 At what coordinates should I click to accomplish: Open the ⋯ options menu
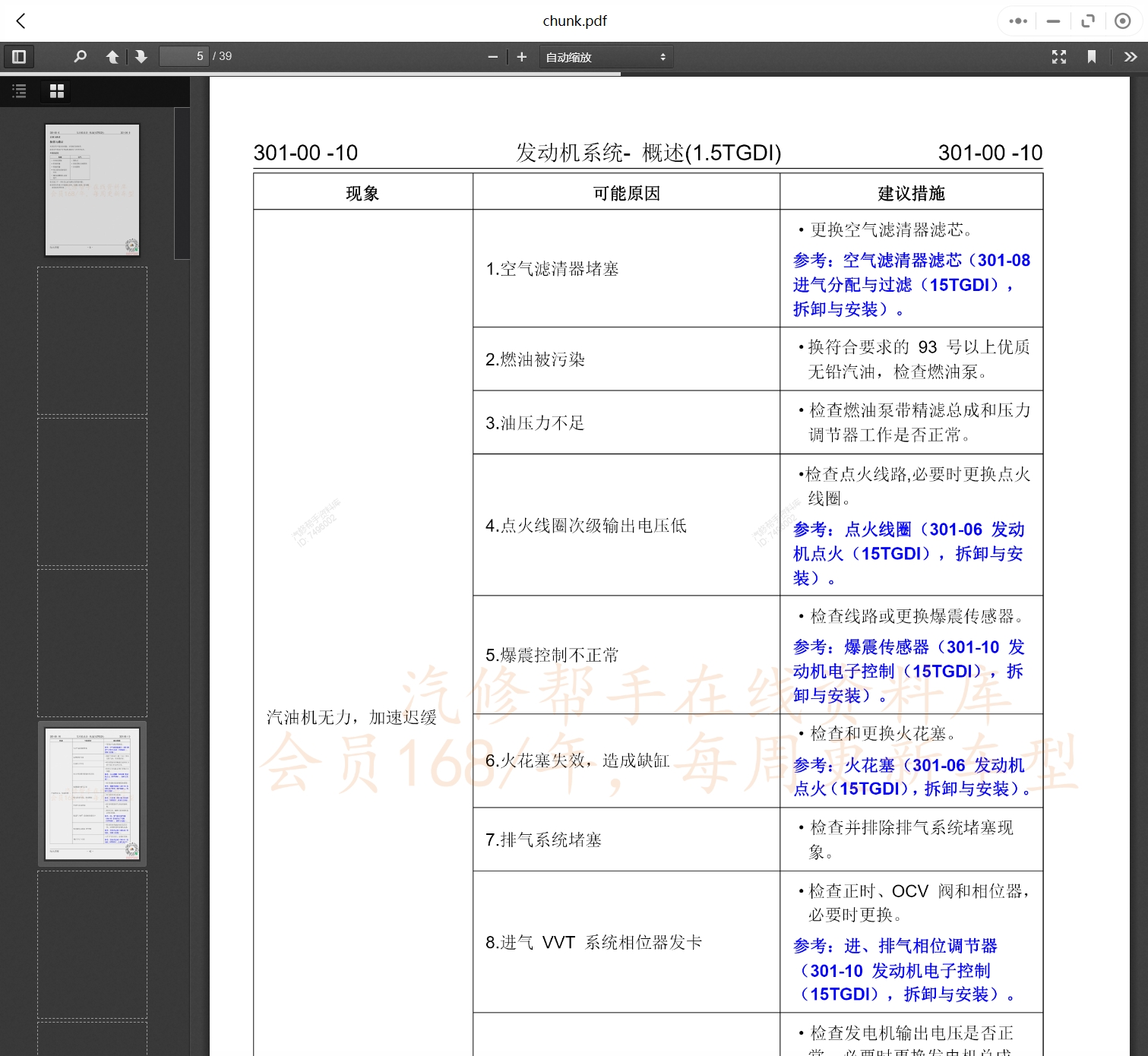pos(1017,21)
